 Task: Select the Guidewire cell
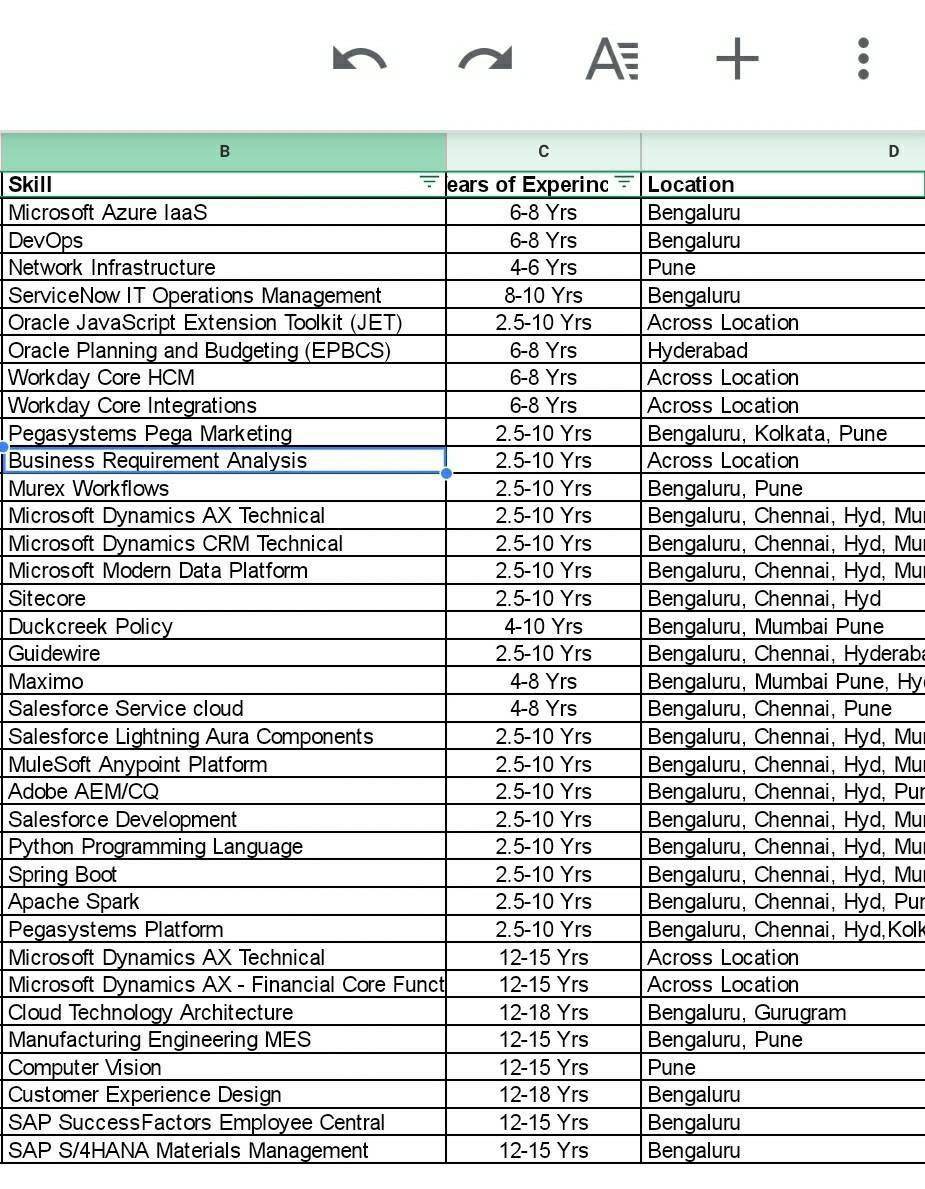pyautogui.click(x=224, y=653)
